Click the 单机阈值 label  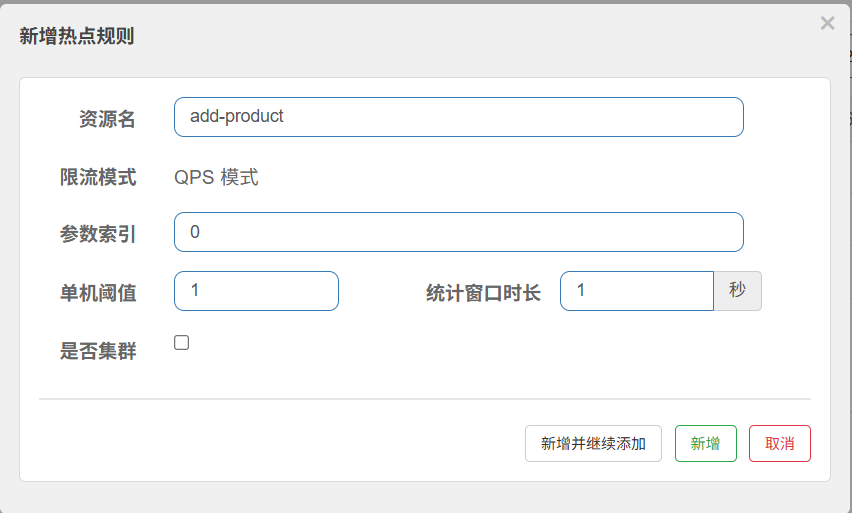click(98, 293)
